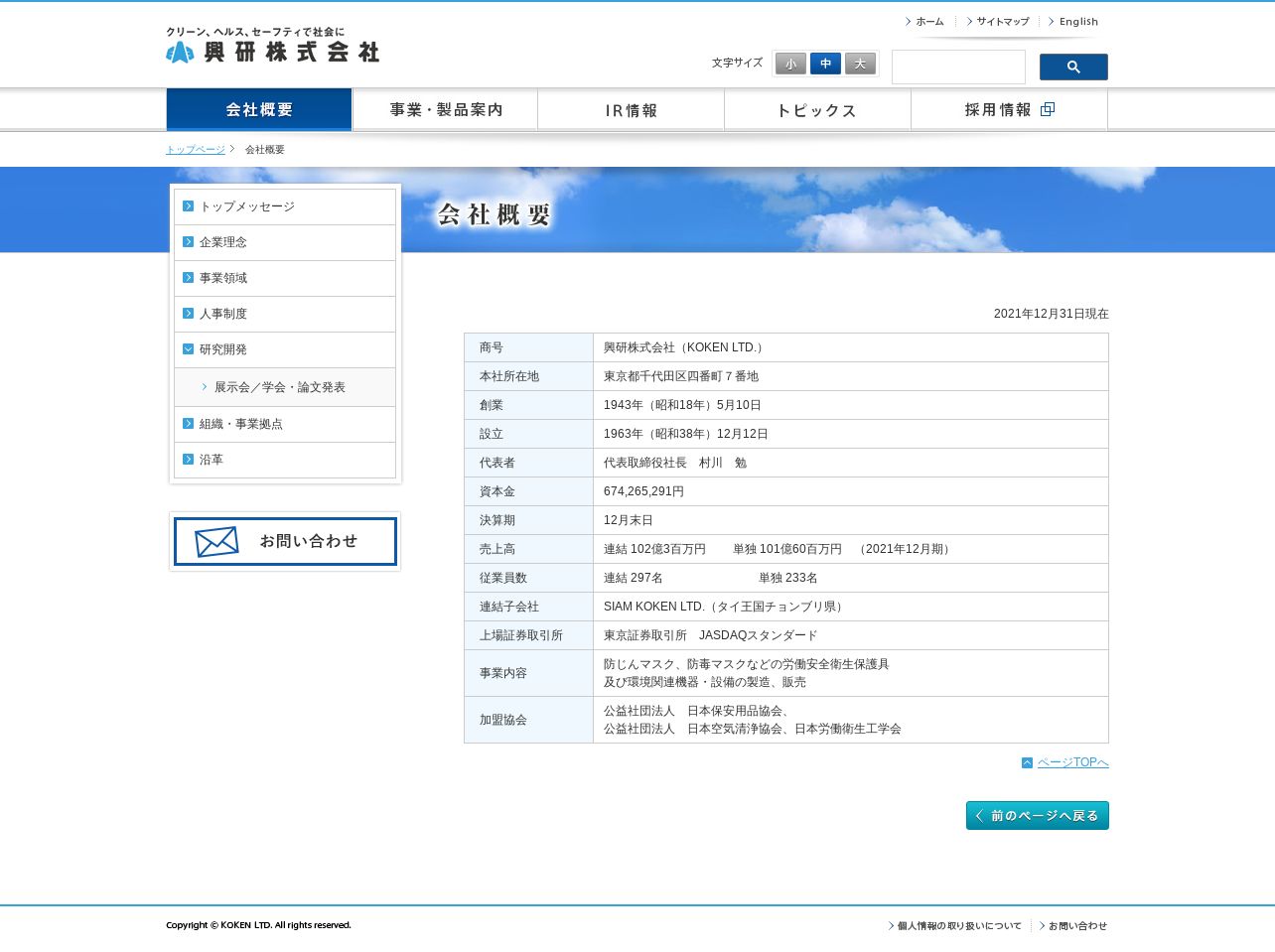The height and width of the screenshot is (952, 1275).
Task: Click the 会社概要 current breadcrumb text
Action: [265, 149]
